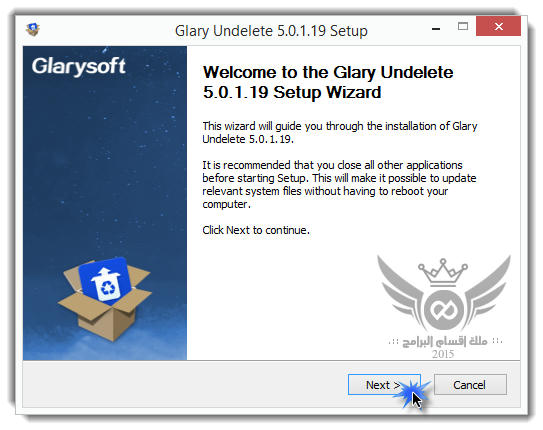Screen dimensions: 543x430
Task: Click the Glarysoft logo in banner
Action: pyautogui.click(x=79, y=66)
